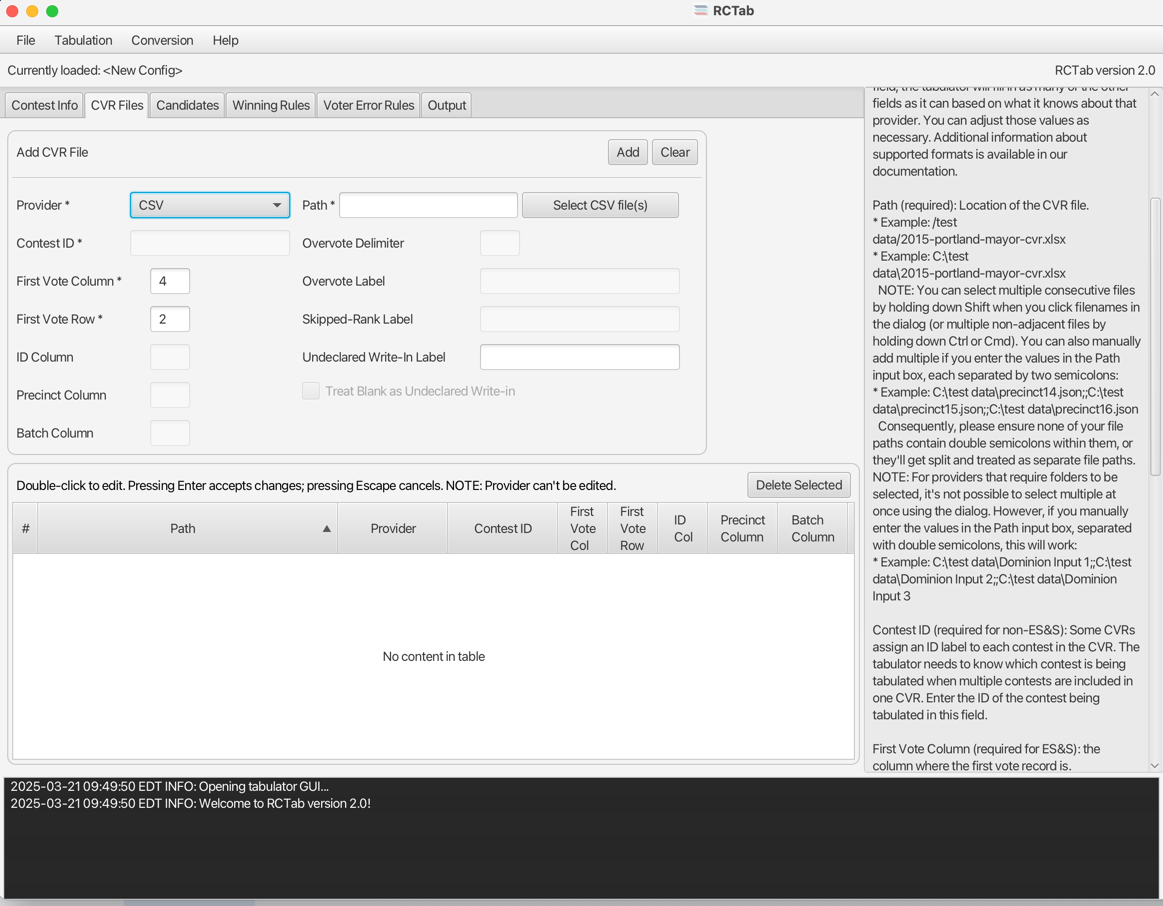Open the File menu
Viewport: 1163px width, 906px height.
[x=25, y=40]
